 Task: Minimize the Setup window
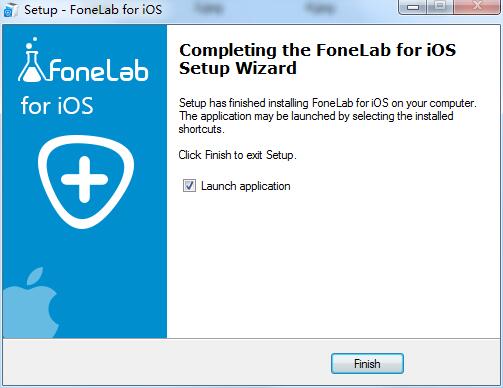pyautogui.click(x=413, y=7)
